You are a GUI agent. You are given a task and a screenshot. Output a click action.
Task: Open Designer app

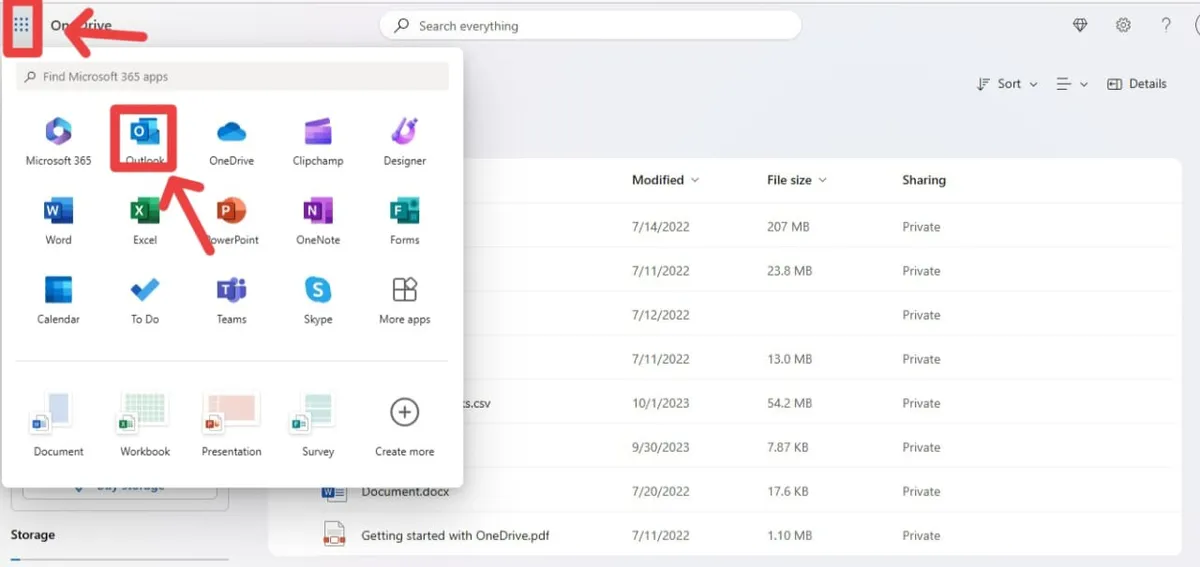click(x=404, y=140)
